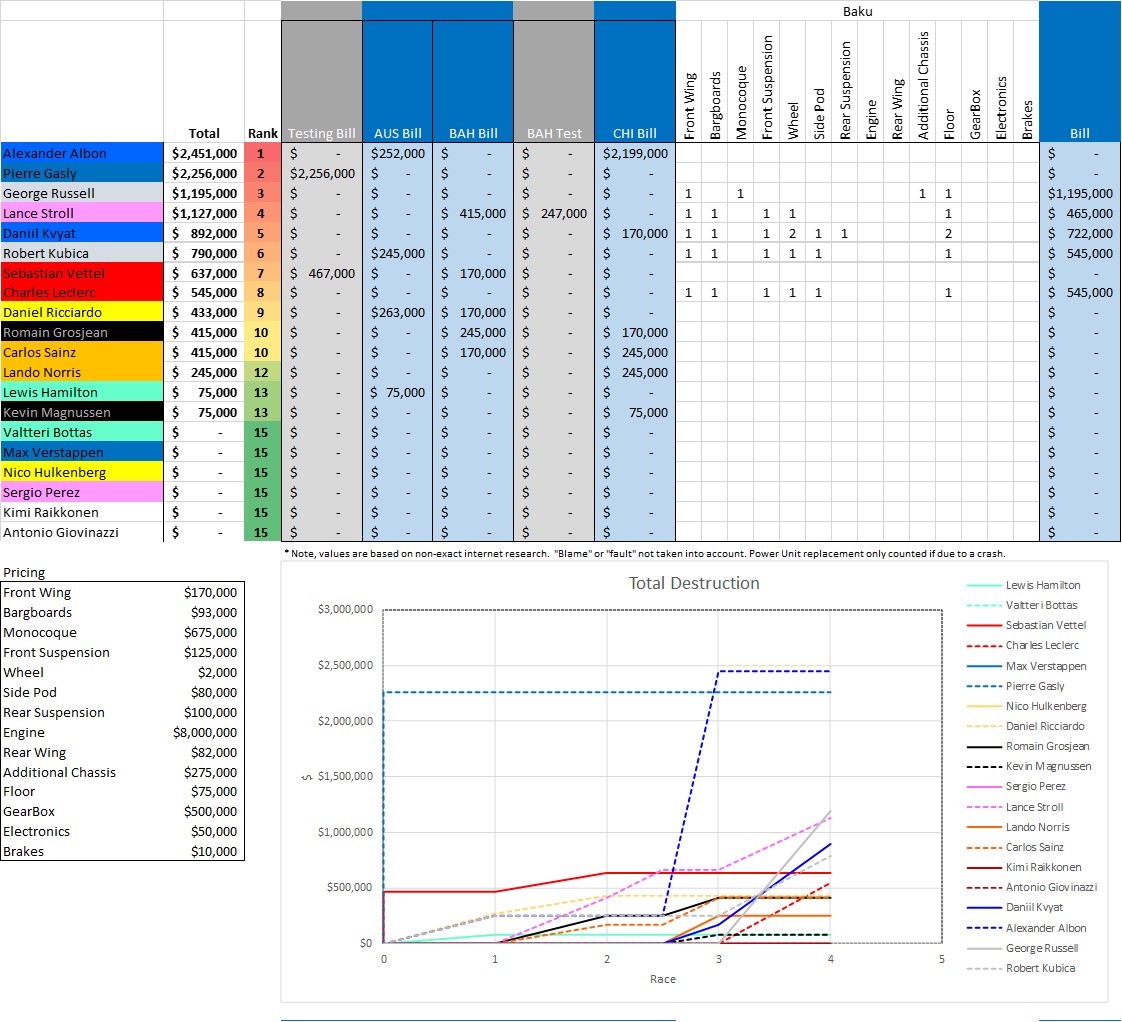The image size is (1122, 1022).
Task: Select the Max Verstappen name cell
Action: pos(82,452)
